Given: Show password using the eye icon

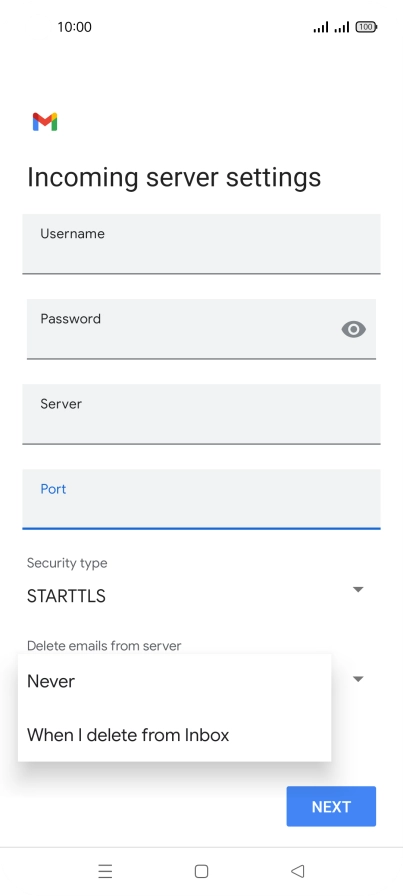Looking at the screenshot, I should [x=353, y=329].
